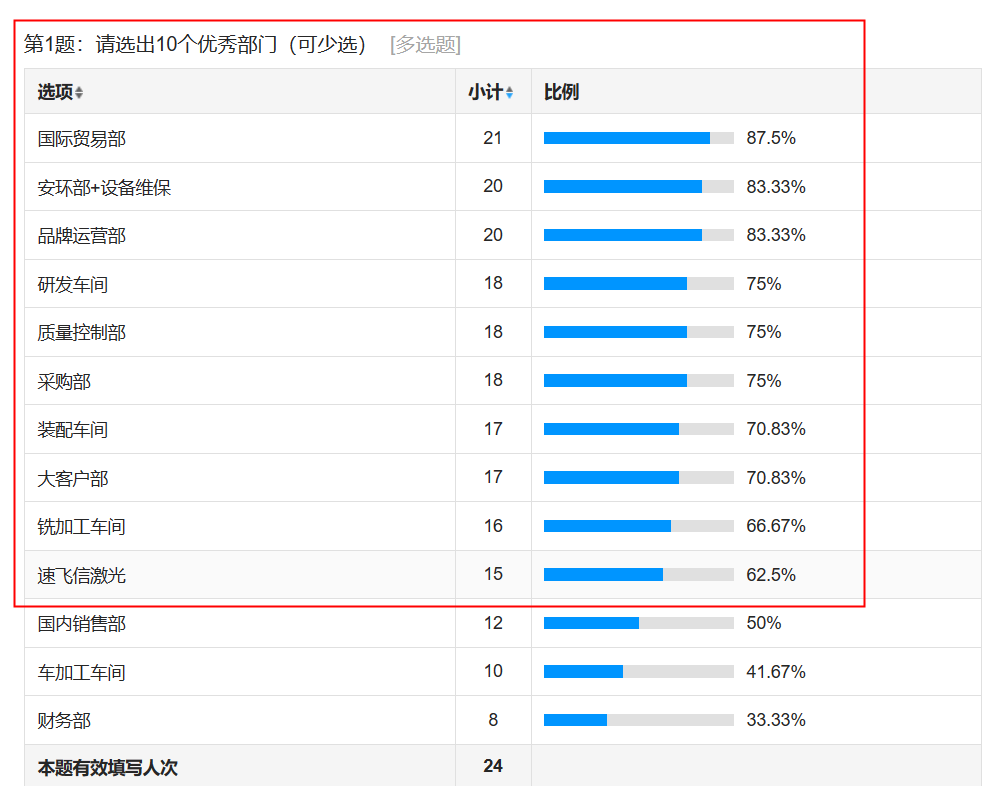
Task: Click the 财务部 33.33% progress bar
Action: coord(638,720)
